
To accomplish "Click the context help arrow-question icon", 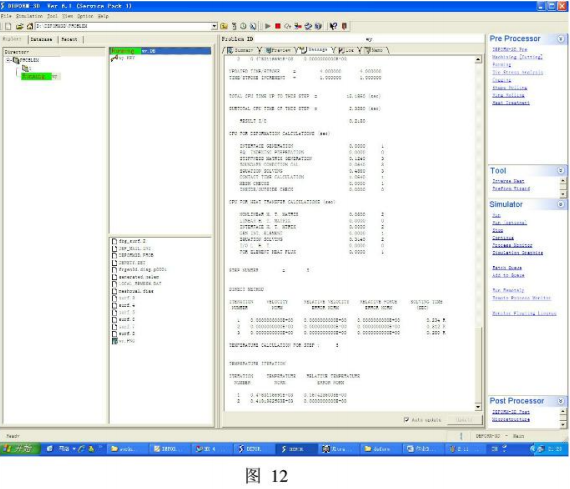I will pyautogui.click(x=333, y=26).
